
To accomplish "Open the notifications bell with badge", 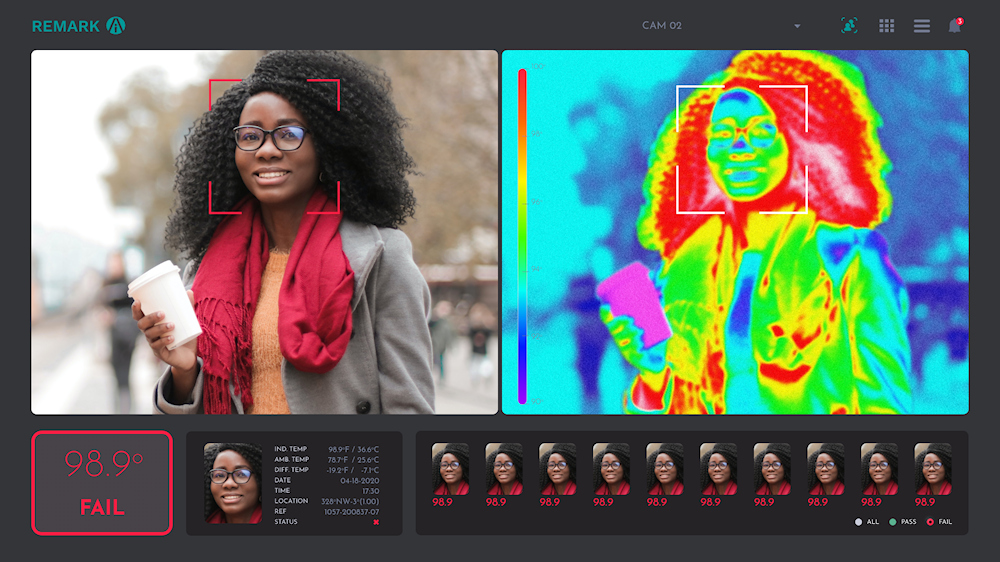I will click(955, 26).
